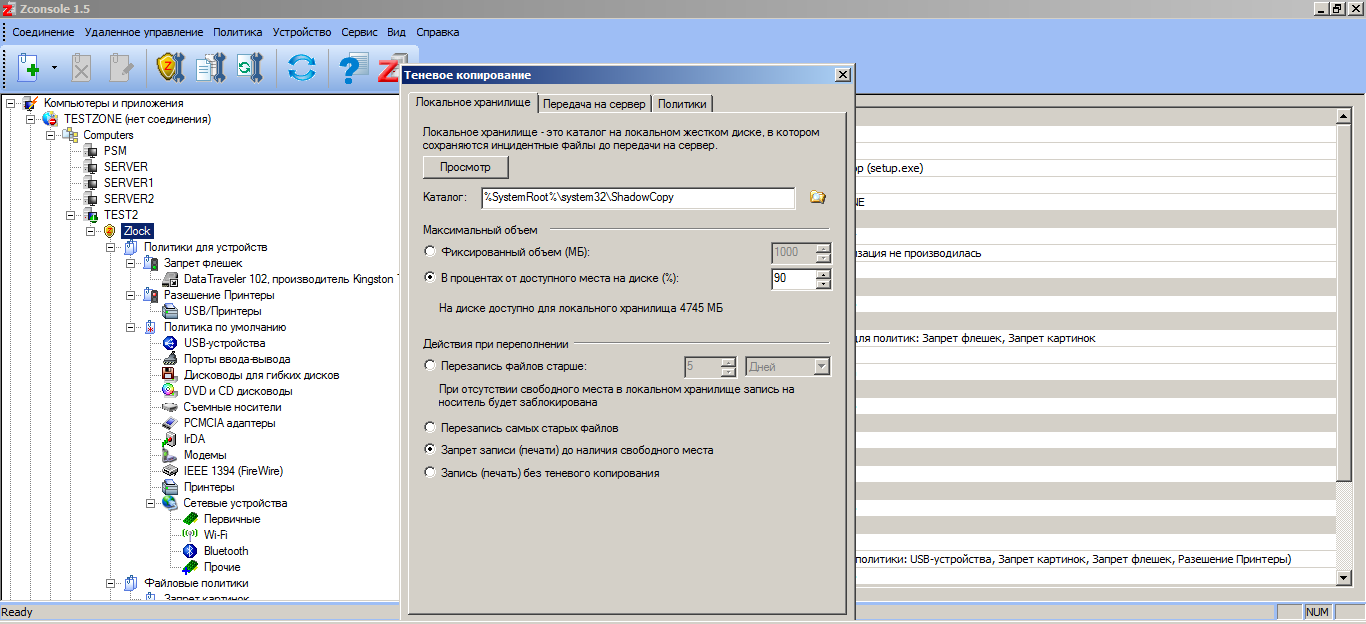This screenshot has height=624, width=1366.
Task: Open the refresh-sheet-with-wrench settings icon
Action: (248, 68)
